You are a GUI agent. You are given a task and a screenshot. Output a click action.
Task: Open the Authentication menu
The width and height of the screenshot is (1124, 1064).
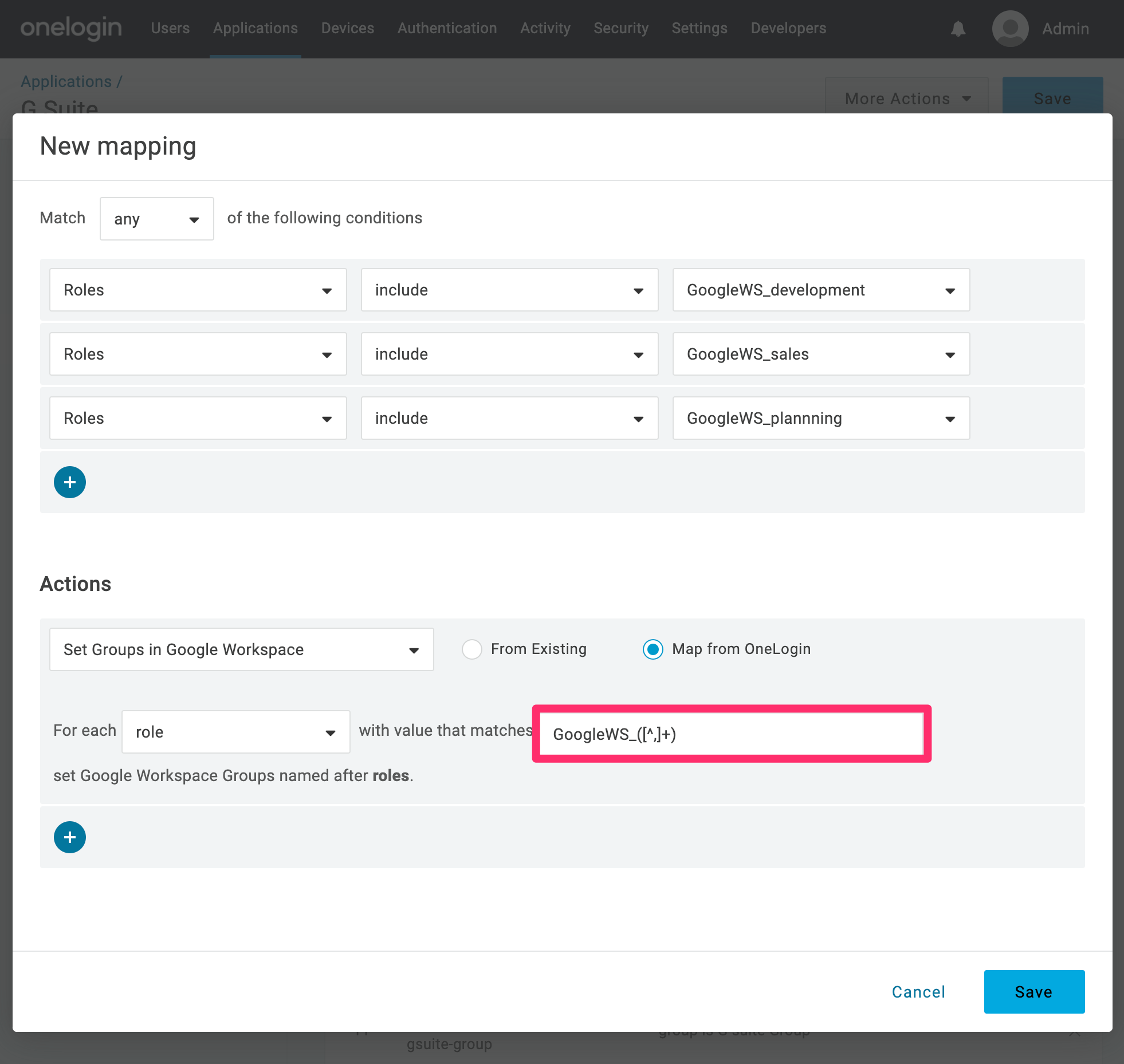point(447,28)
